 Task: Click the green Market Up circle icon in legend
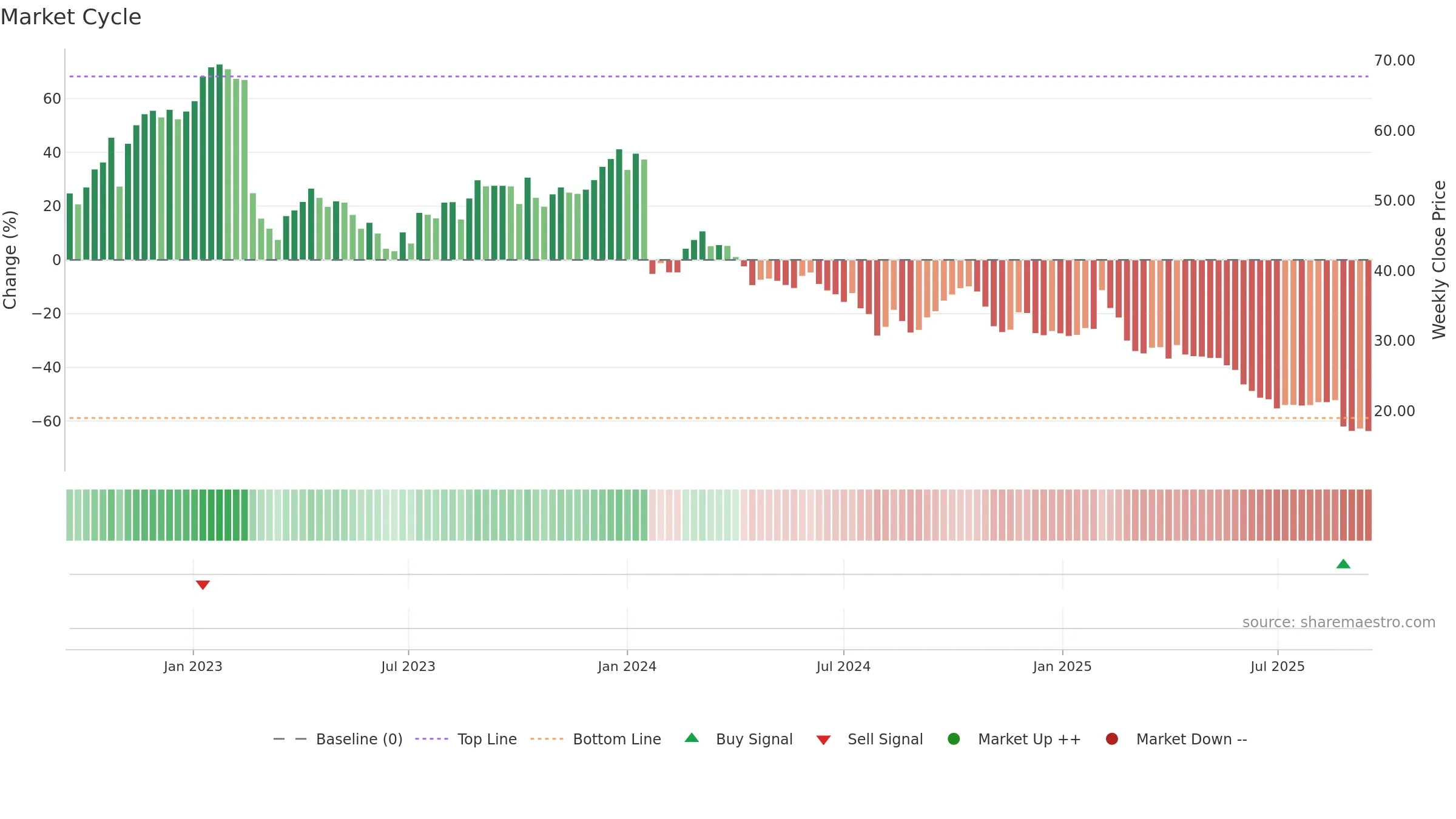coord(954,739)
